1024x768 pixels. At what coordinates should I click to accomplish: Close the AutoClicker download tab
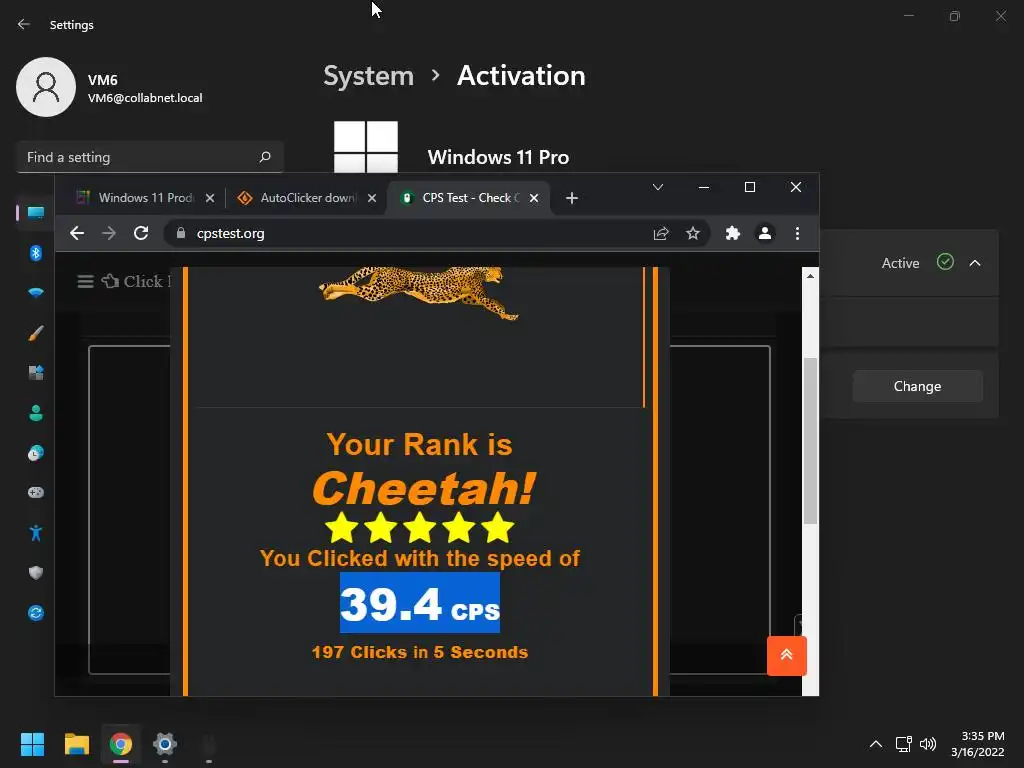coord(372,198)
